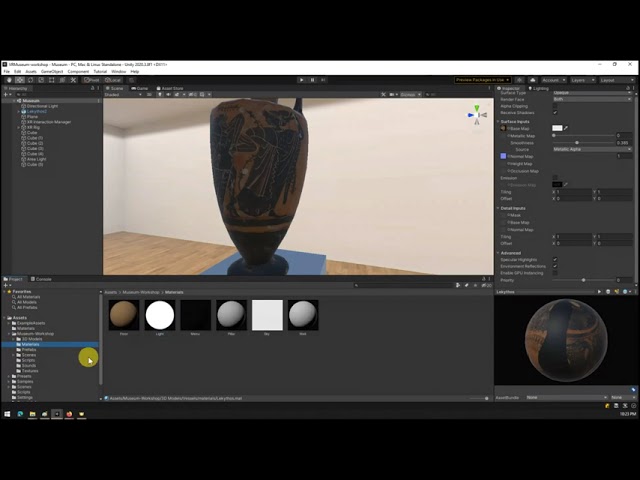Open the GameObject menu
The height and width of the screenshot is (480, 640).
(52, 71)
